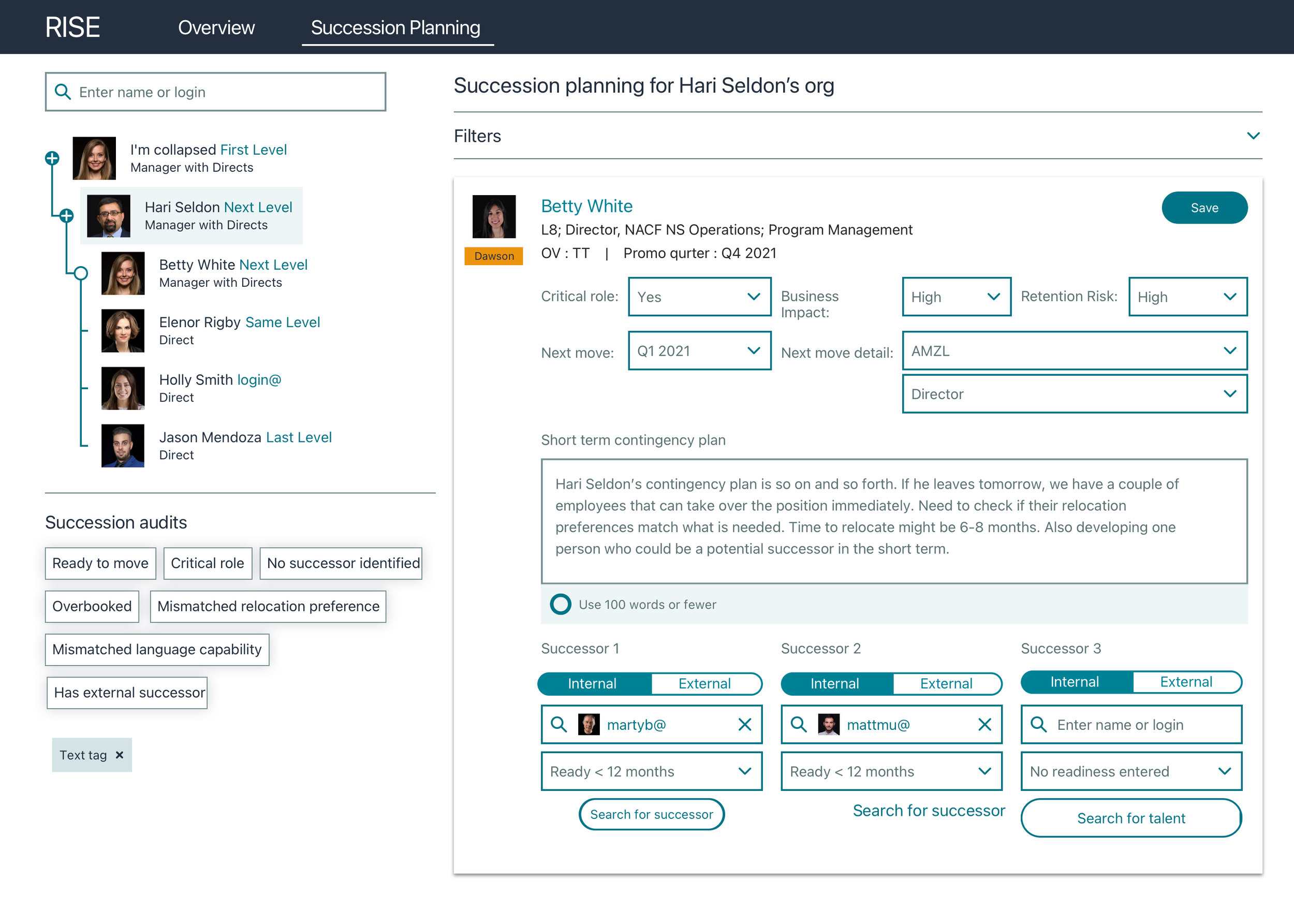1294x924 pixels.
Task: Remove mattmu@ successor using X icon
Action: tap(984, 724)
